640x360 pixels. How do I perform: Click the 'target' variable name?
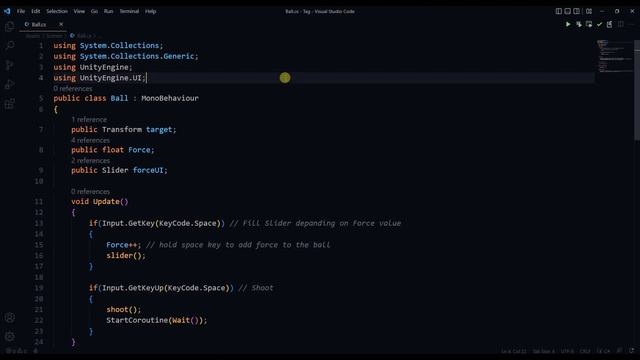[x=159, y=130]
